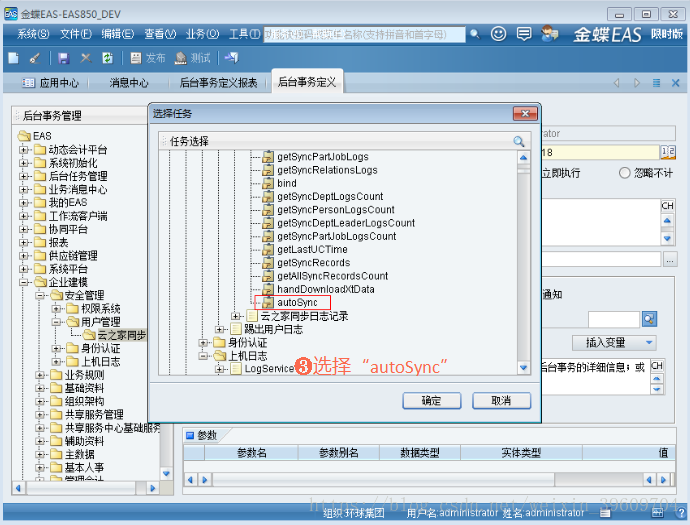Select the LogService node

[x=268, y=369]
